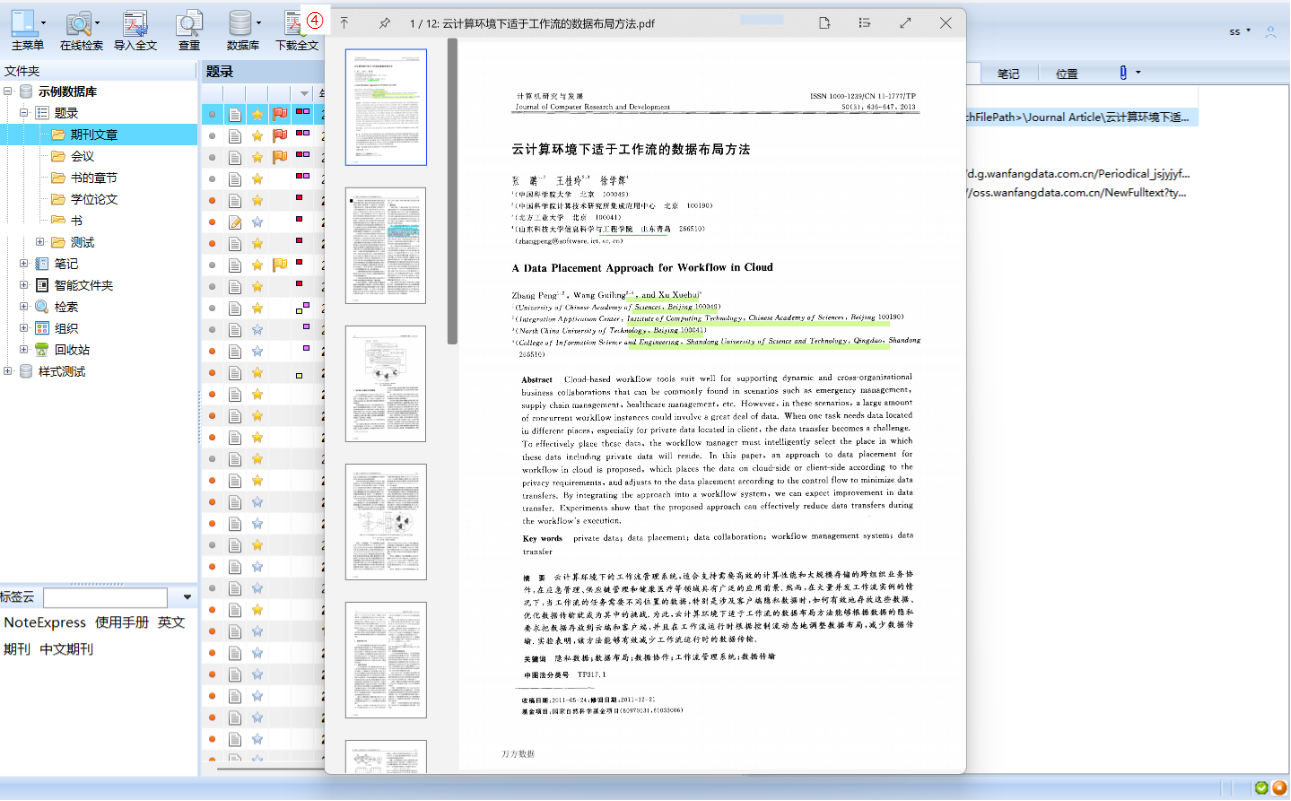
Task: Click the 导入全文 import full text icon
Action: click(135, 22)
